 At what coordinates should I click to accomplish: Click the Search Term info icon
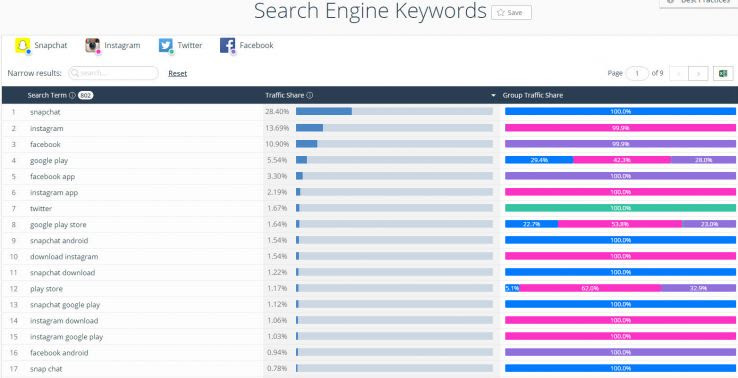72,95
